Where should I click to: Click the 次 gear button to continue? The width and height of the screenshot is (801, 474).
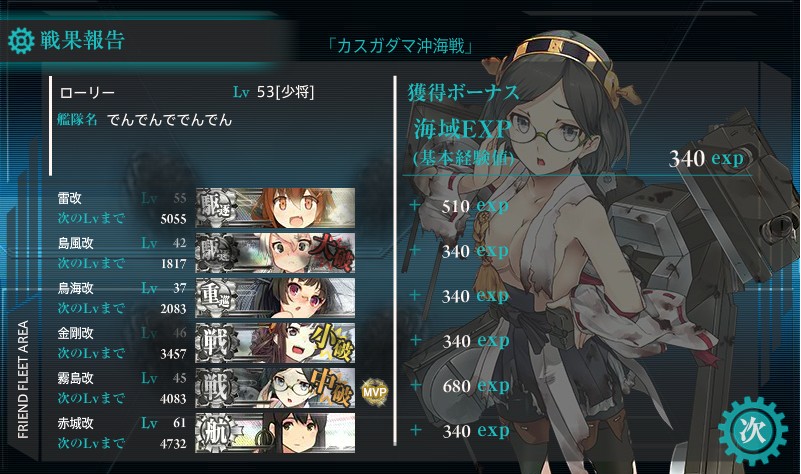pyautogui.click(x=752, y=431)
